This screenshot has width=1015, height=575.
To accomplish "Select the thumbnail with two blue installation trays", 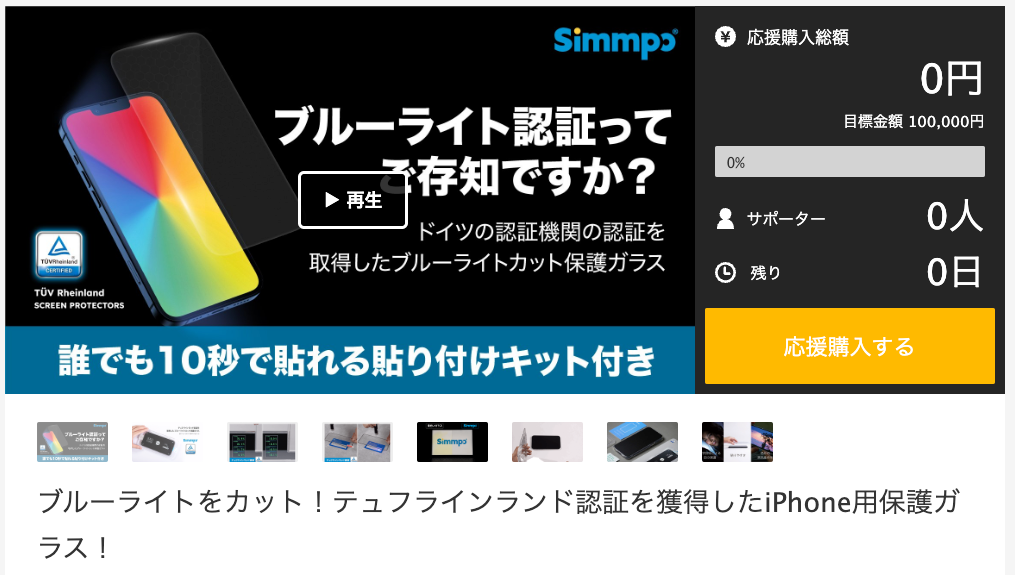I will pyautogui.click(x=357, y=442).
